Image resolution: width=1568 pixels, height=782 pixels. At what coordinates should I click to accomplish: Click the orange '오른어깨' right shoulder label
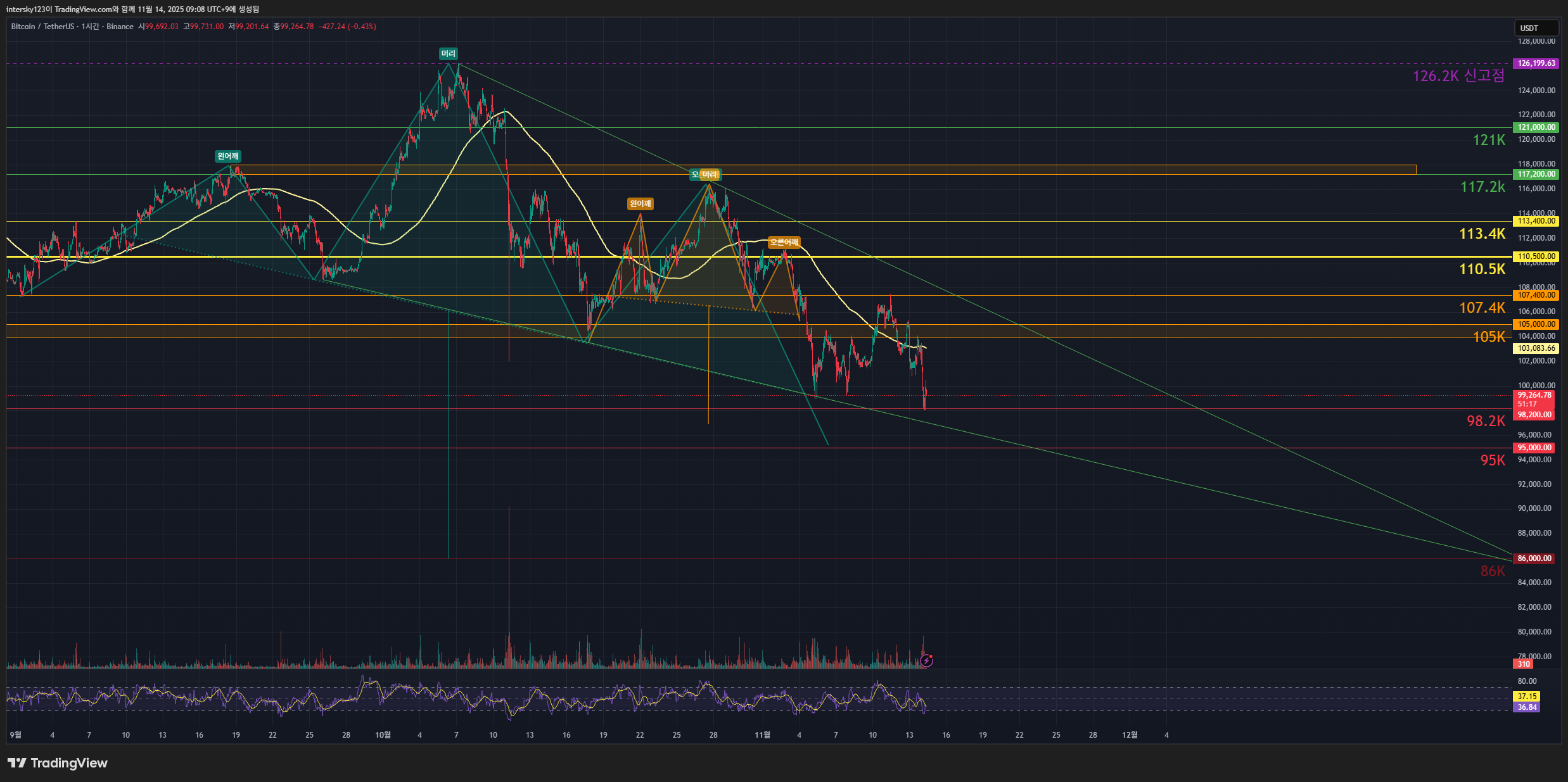(x=784, y=243)
